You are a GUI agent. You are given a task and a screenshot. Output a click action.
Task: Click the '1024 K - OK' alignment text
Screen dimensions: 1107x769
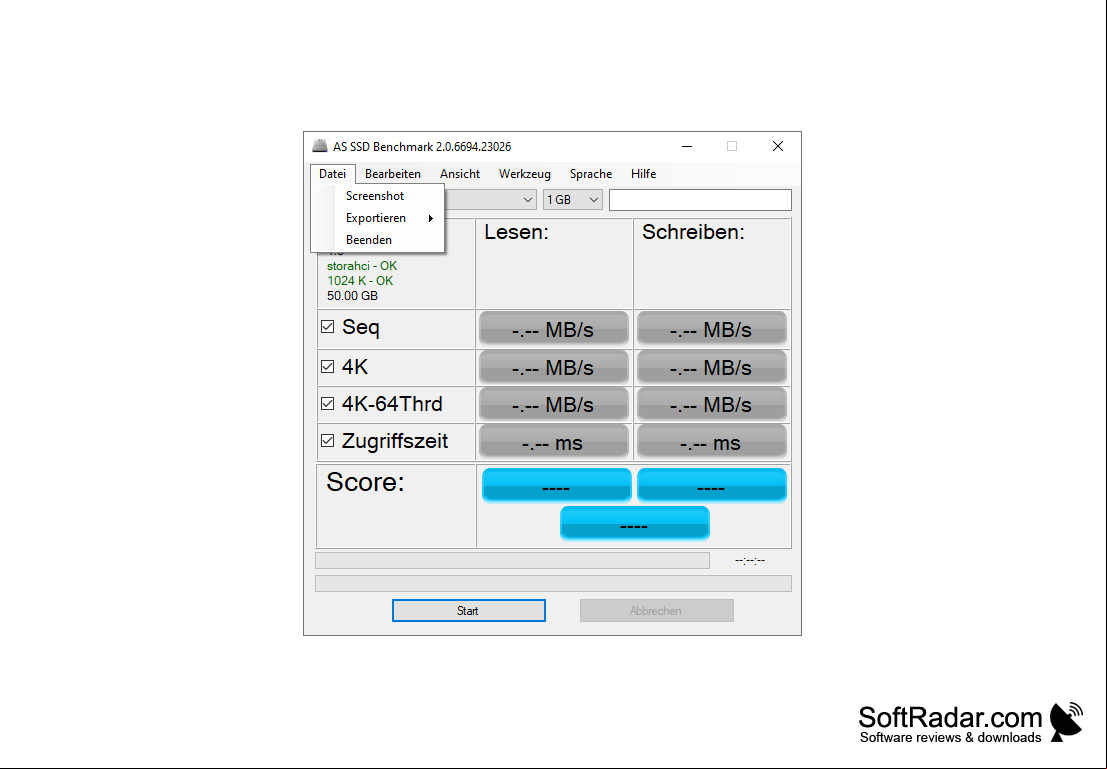coord(360,280)
